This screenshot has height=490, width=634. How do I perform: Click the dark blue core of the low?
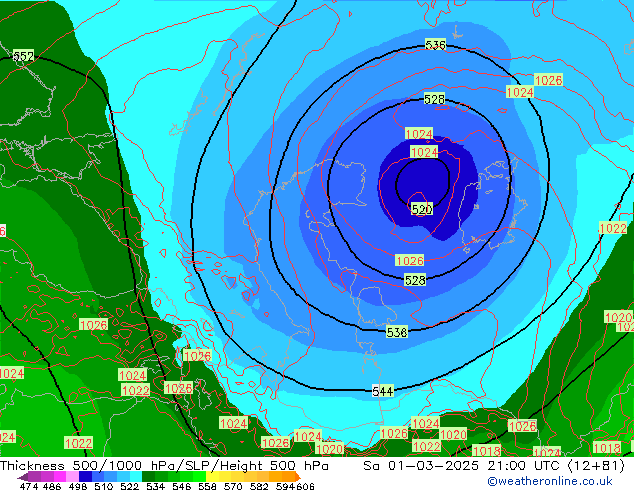click(x=418, y=180)
